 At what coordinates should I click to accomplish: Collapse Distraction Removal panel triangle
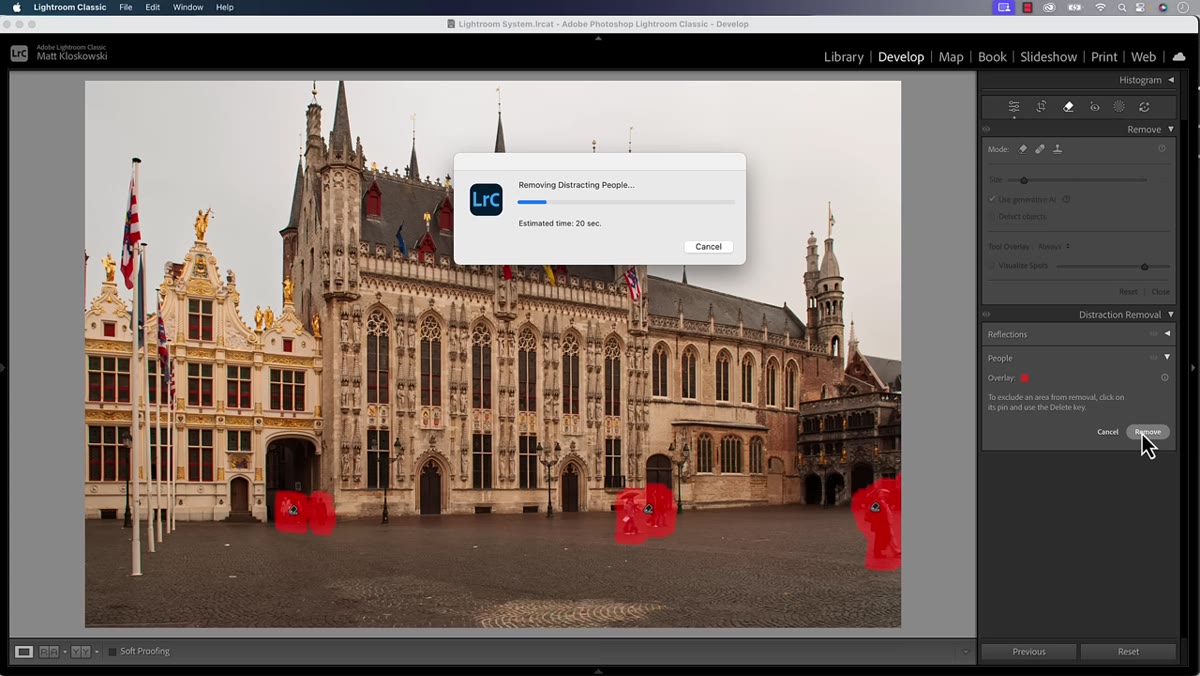(x=1170, y=314)
